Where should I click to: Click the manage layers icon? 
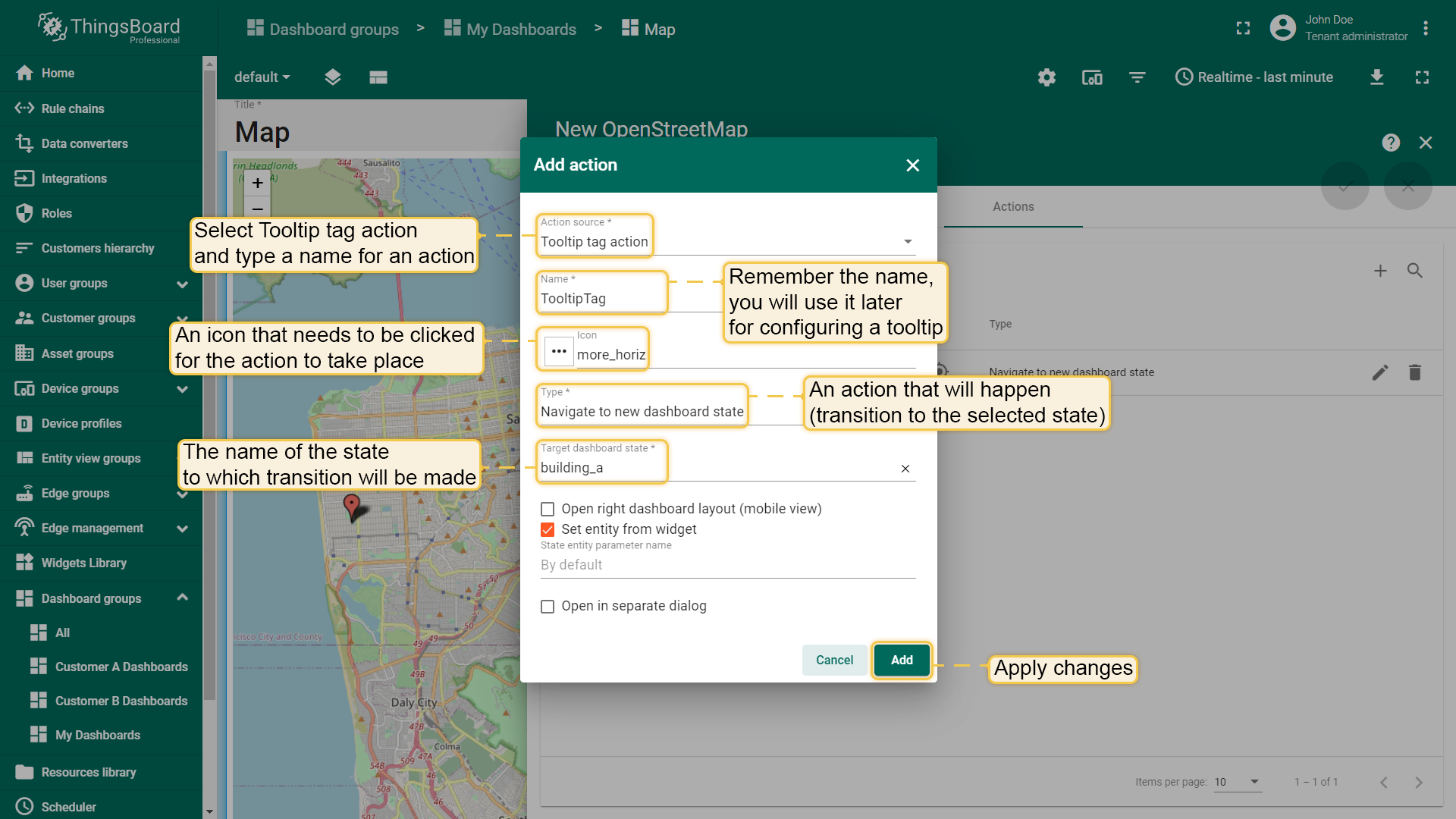click(333, 77)
